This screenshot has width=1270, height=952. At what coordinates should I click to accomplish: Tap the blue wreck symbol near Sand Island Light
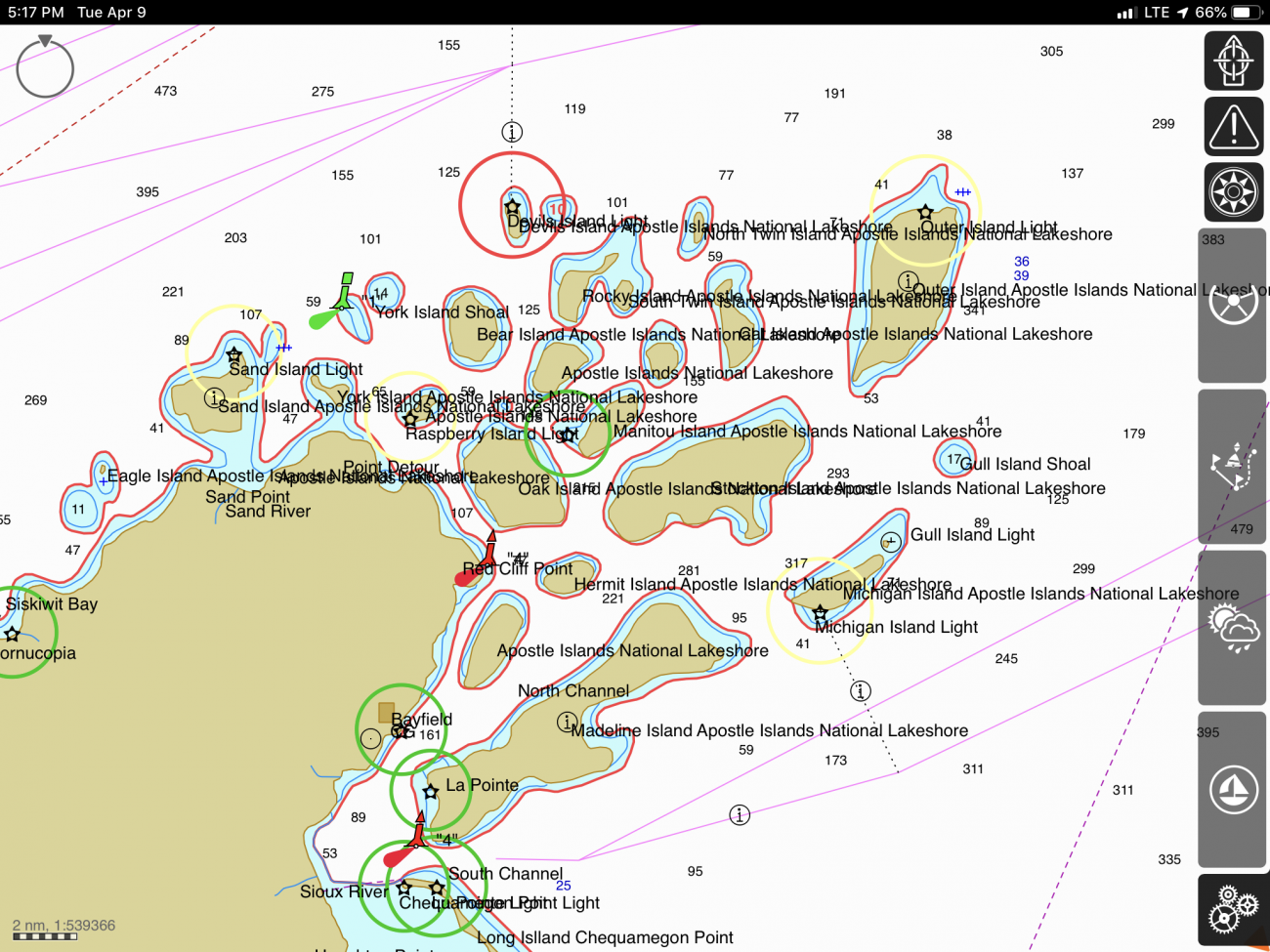284,348
